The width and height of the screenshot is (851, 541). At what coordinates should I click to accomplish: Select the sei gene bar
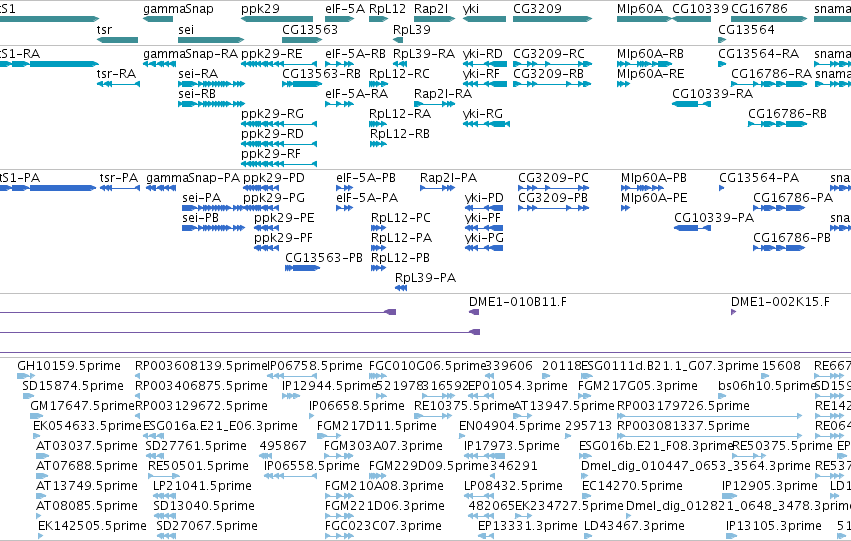(211, 40)
